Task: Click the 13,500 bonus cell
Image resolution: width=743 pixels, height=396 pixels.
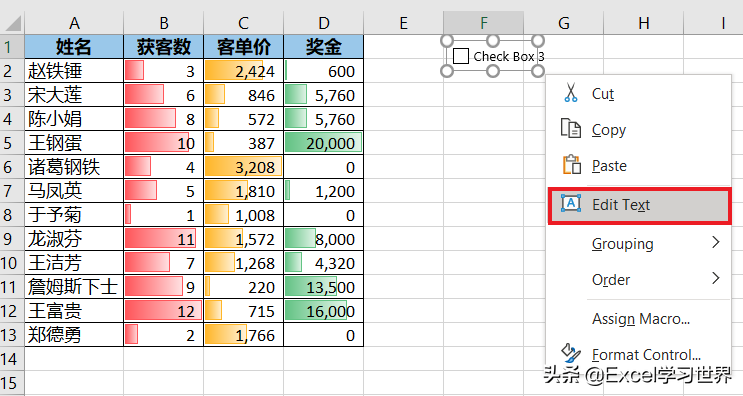Action: 324,287
